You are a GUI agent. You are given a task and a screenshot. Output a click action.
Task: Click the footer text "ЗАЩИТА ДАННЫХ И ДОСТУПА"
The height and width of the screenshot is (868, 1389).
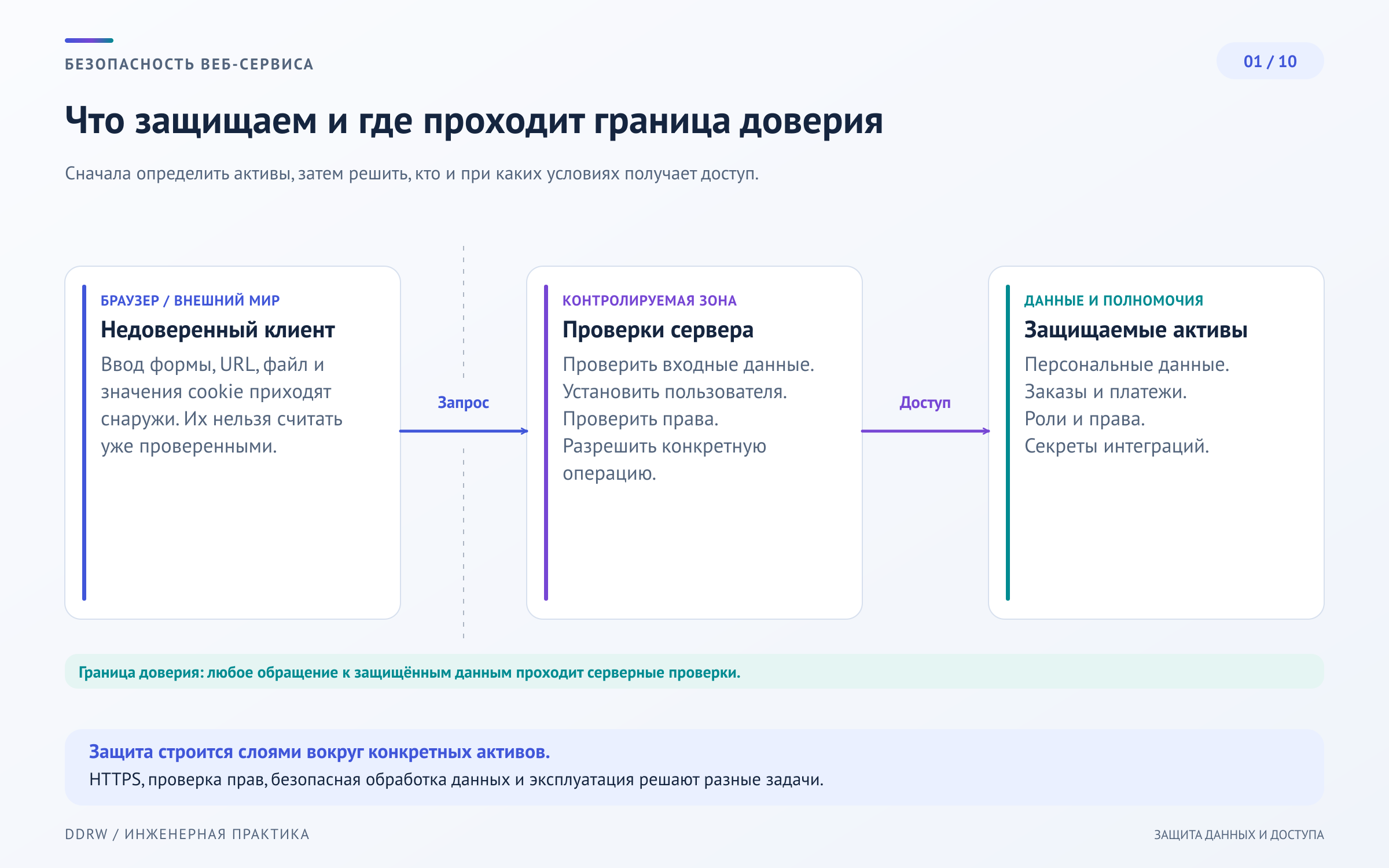point(1239,834)
